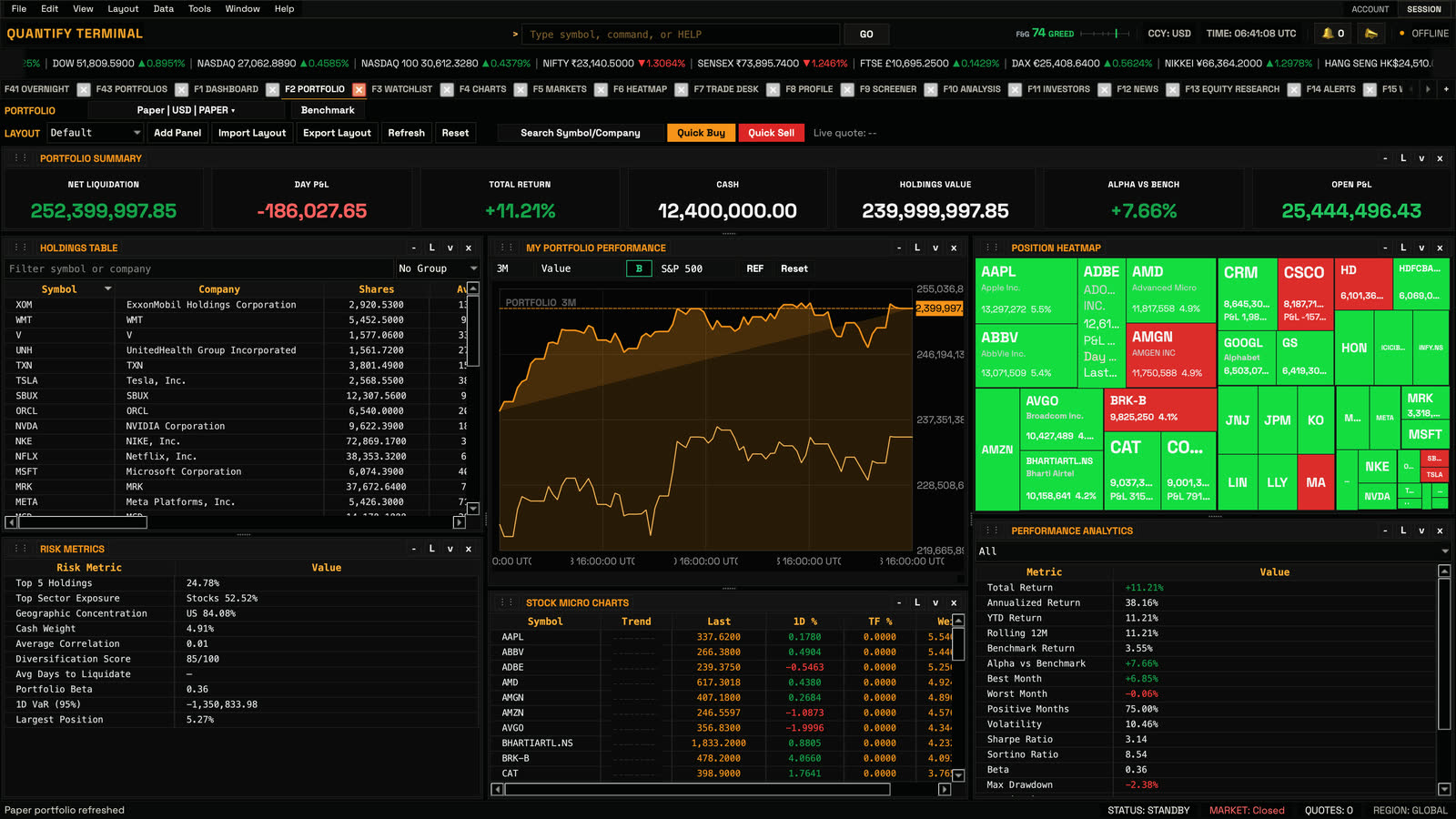Open the Tools menu

pyautogui.click(x=199, y=9)
